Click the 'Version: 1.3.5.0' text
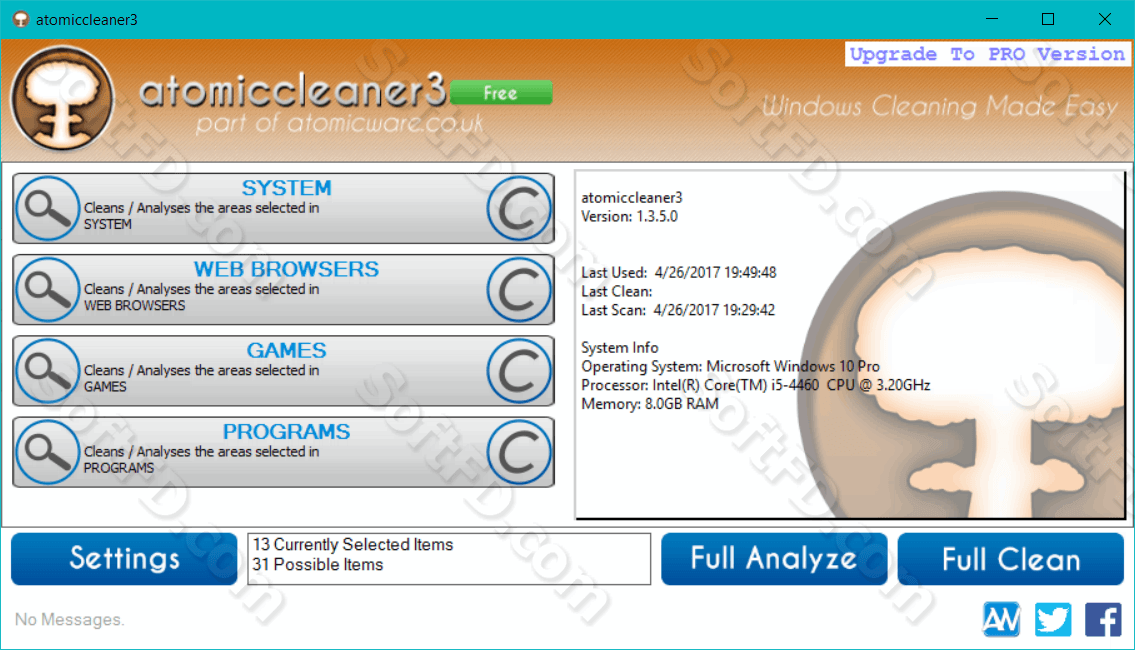Image resolution: width=1135 pixels, height=650 pixels. click(630, 216)
